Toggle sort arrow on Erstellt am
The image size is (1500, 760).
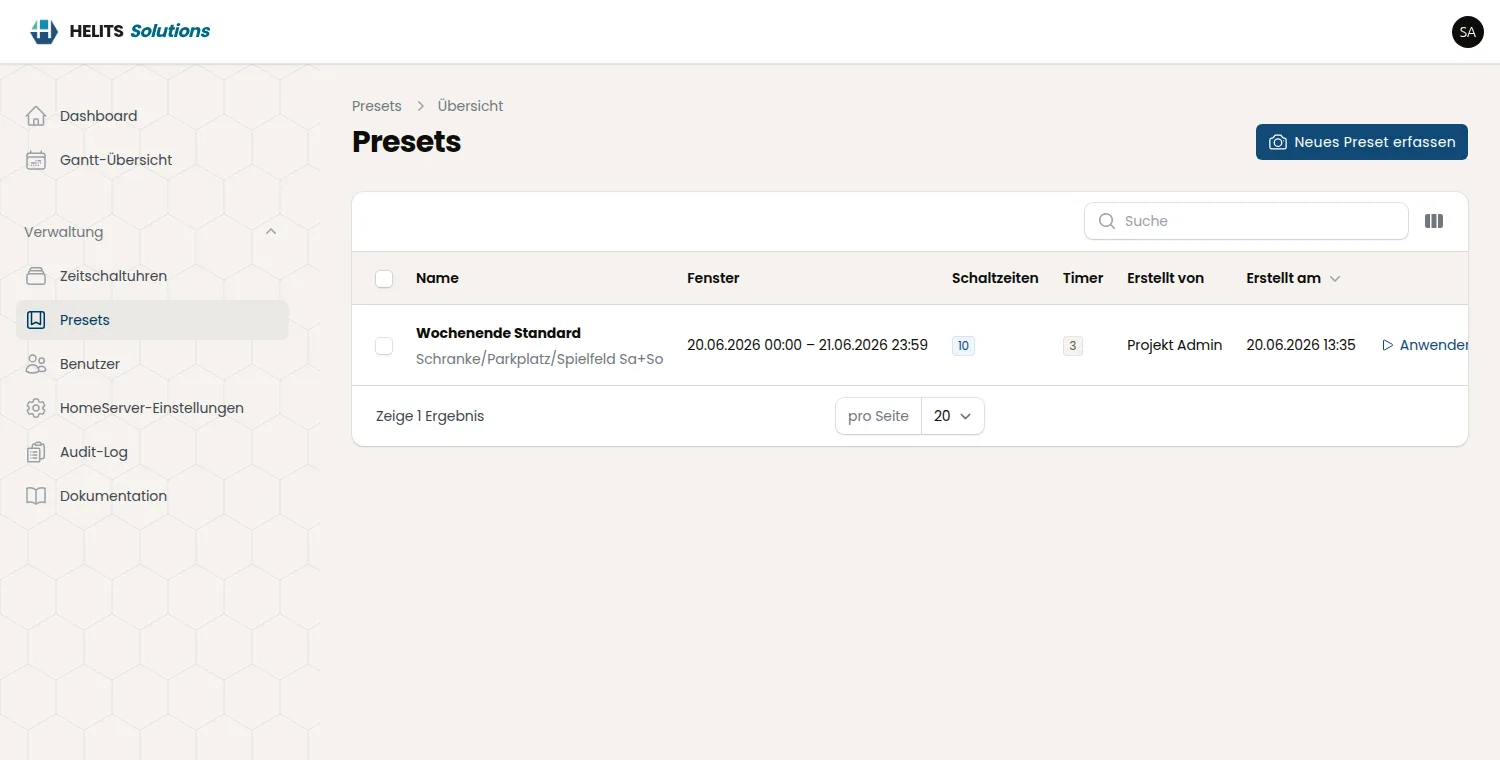click(x=1334, y=279)
